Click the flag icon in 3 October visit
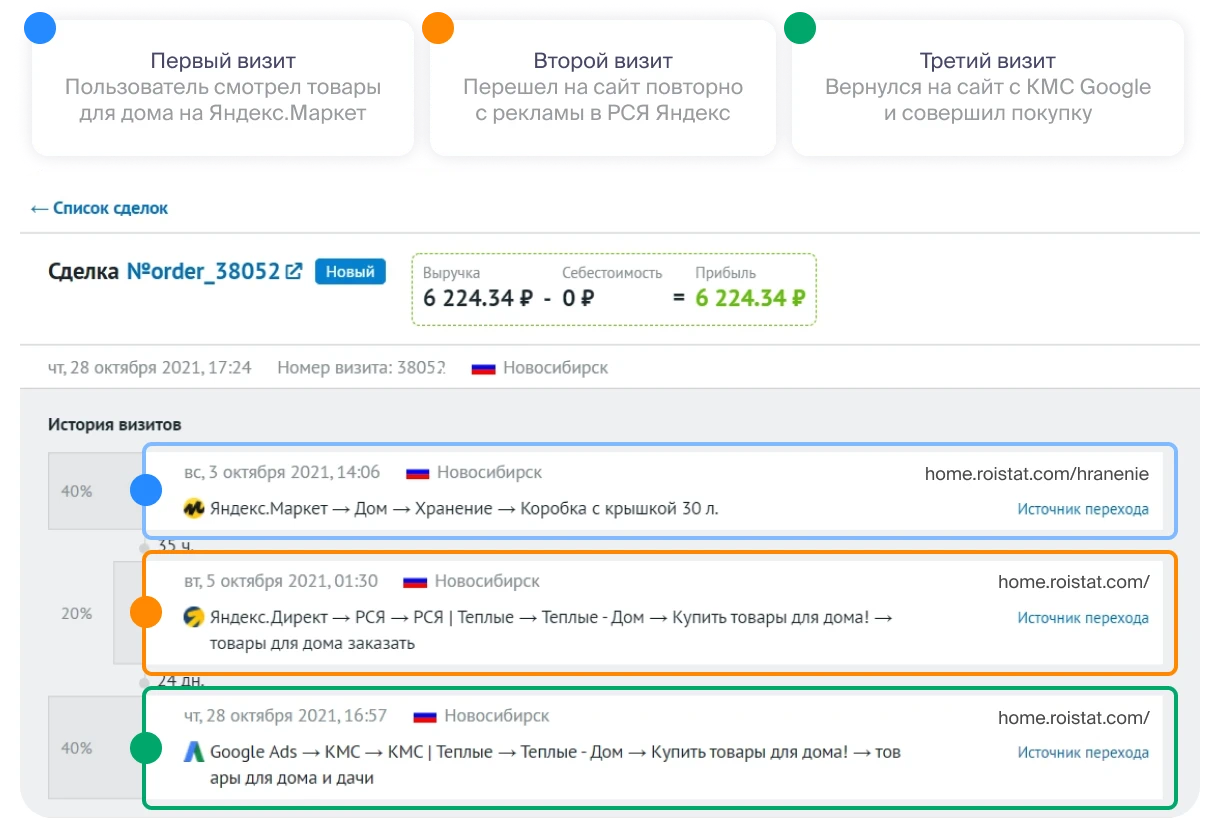 pyautogui.click(x=419, y=472)
